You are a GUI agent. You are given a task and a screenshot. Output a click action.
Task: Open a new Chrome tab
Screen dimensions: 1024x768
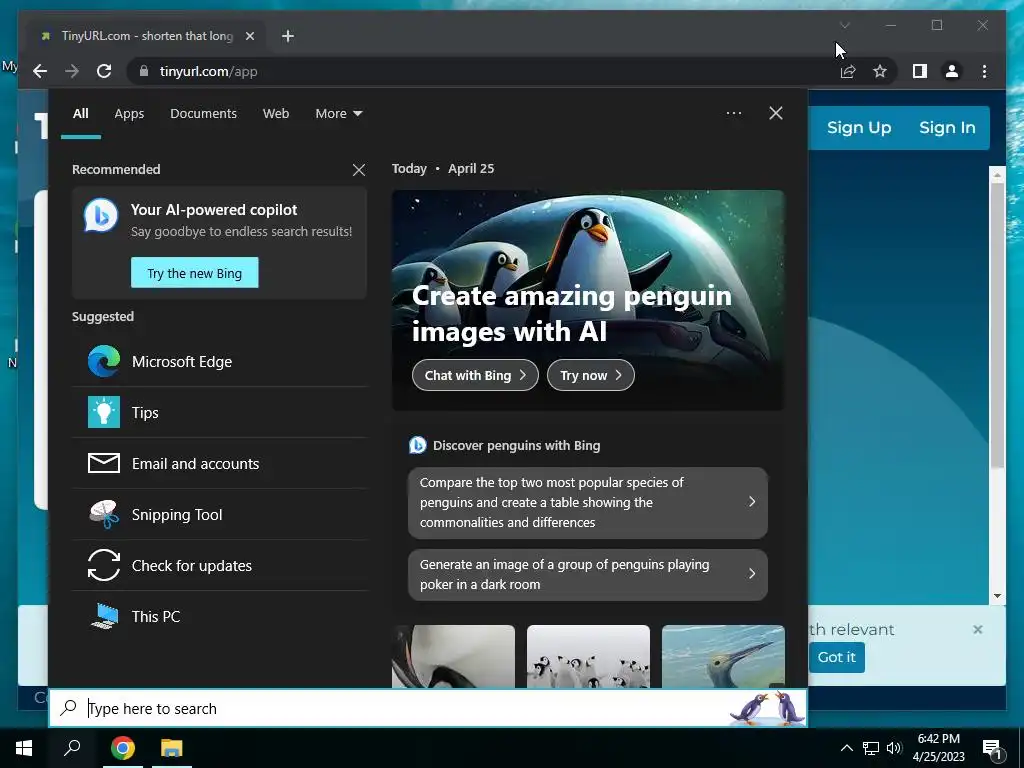point(288,37)
